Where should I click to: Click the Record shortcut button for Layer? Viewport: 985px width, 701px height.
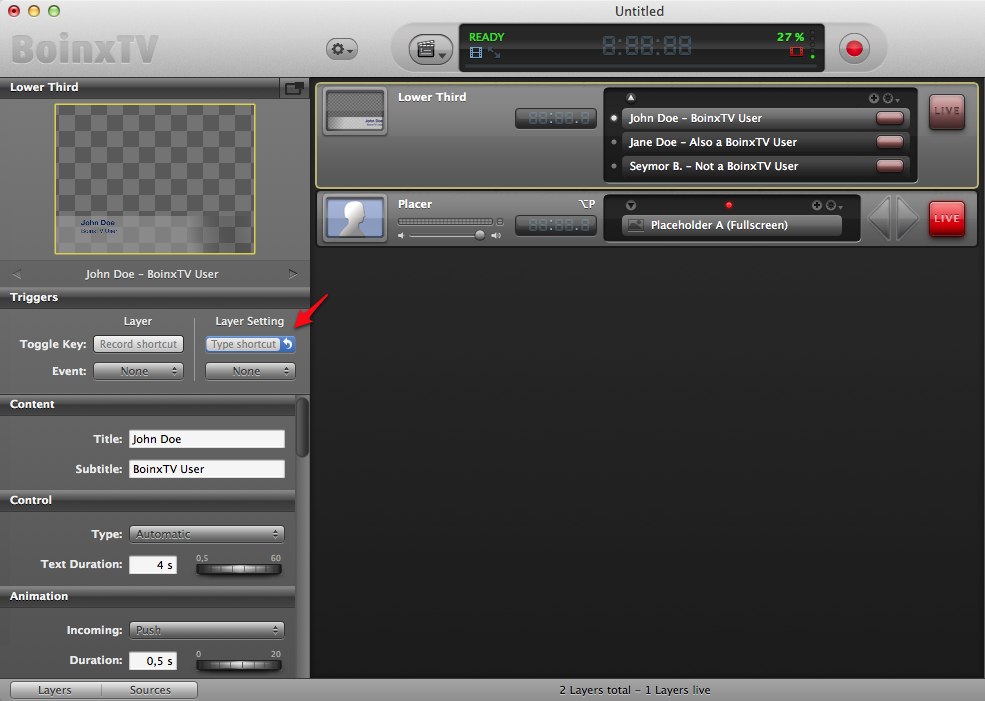pos(138,344)
